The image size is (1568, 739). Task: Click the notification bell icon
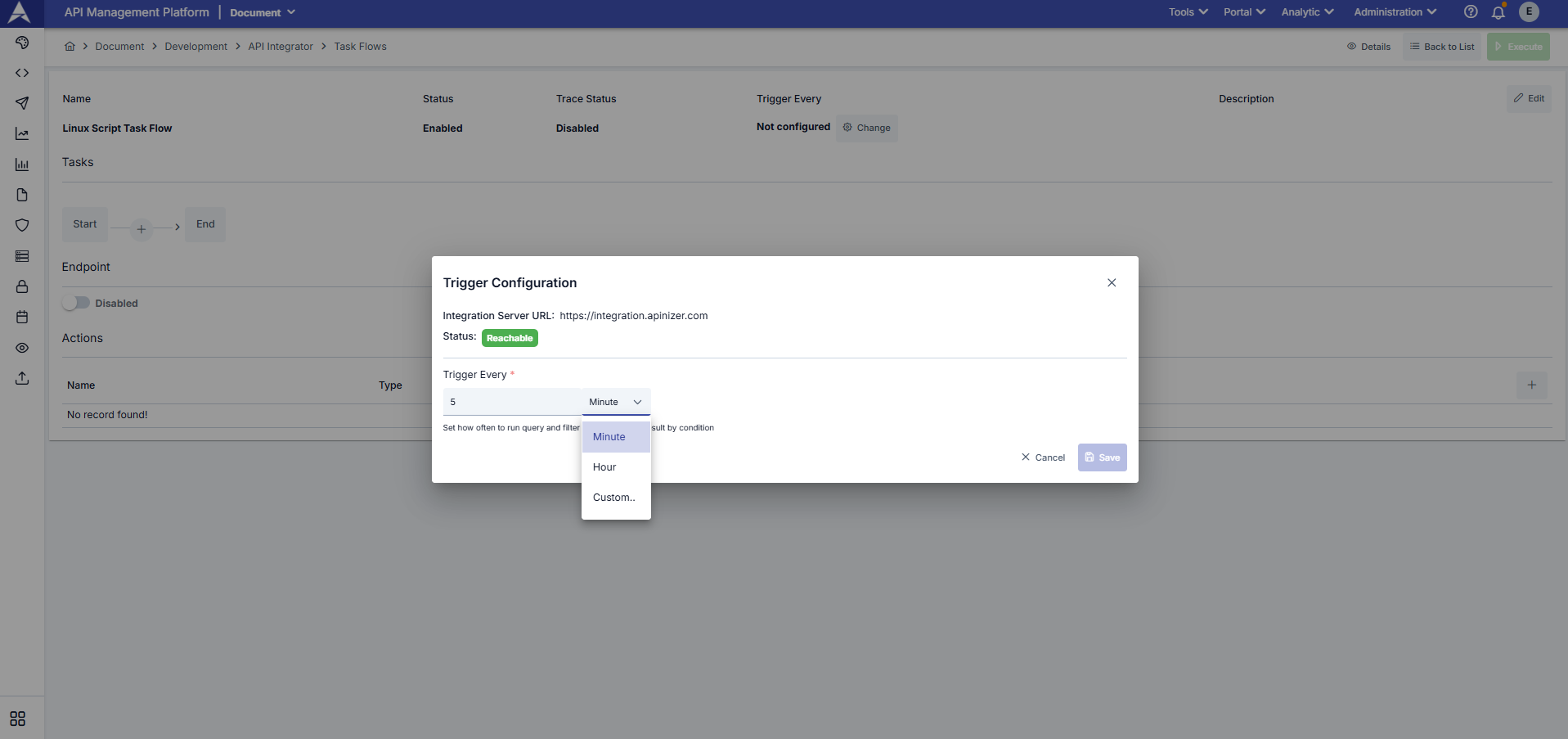click(1498, 12)
